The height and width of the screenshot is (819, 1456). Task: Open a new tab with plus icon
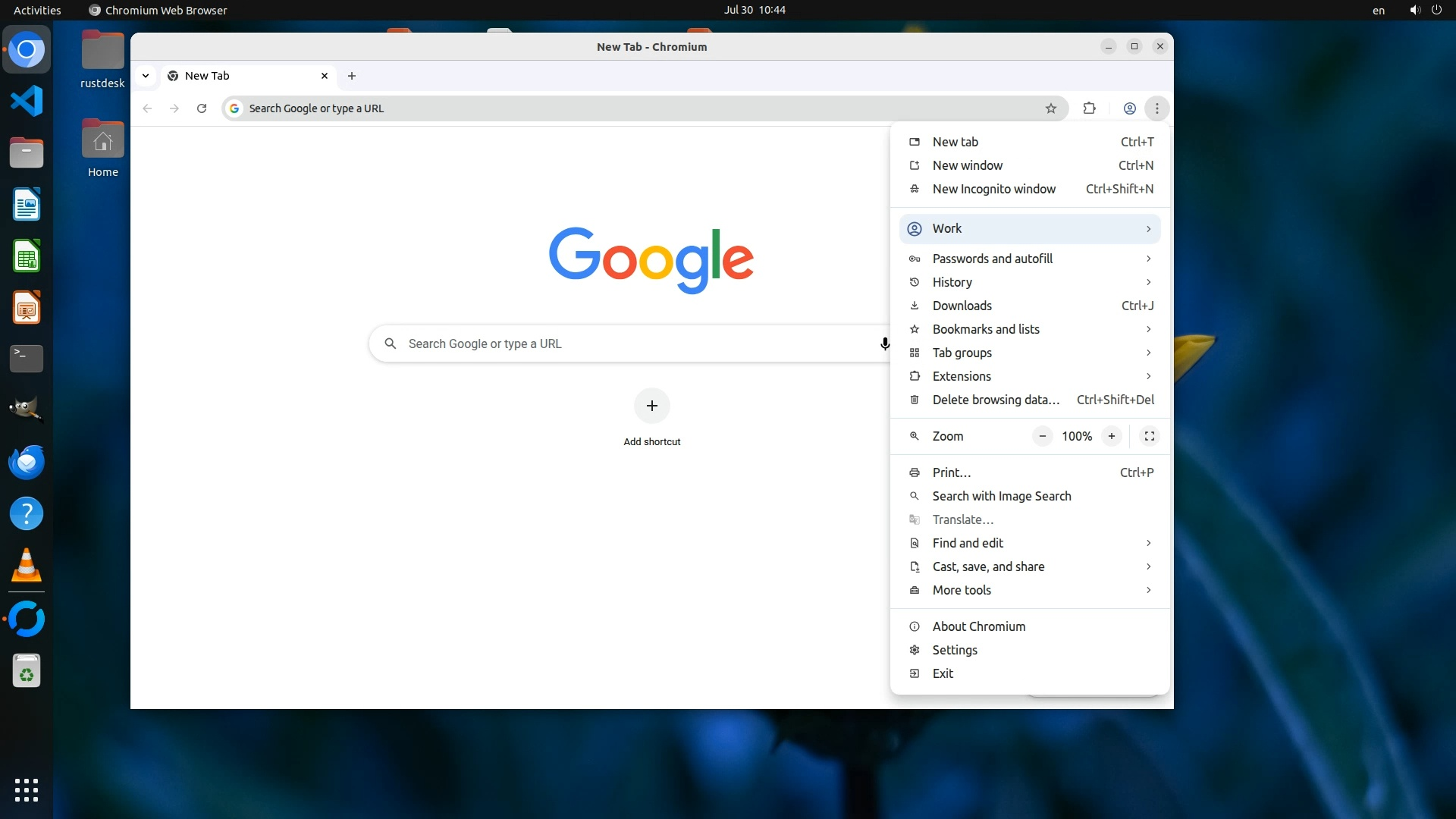click(352, 76)
